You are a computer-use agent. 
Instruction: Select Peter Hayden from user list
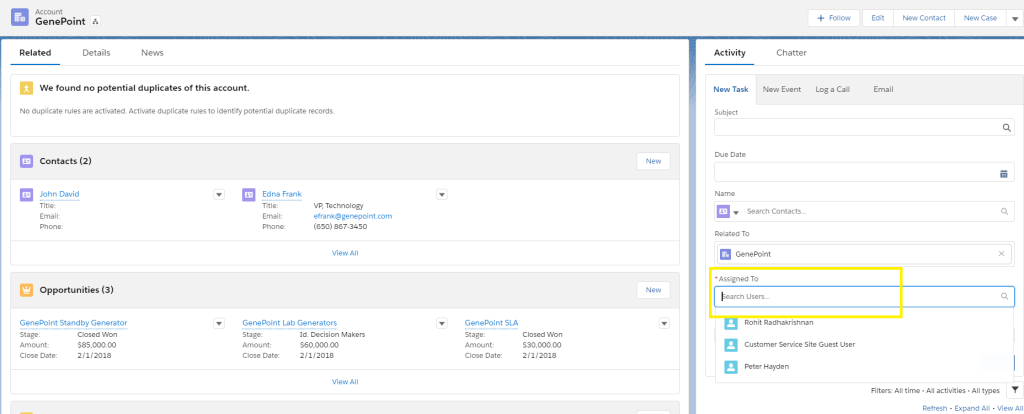pyautogui.click(x=865, y=366)
